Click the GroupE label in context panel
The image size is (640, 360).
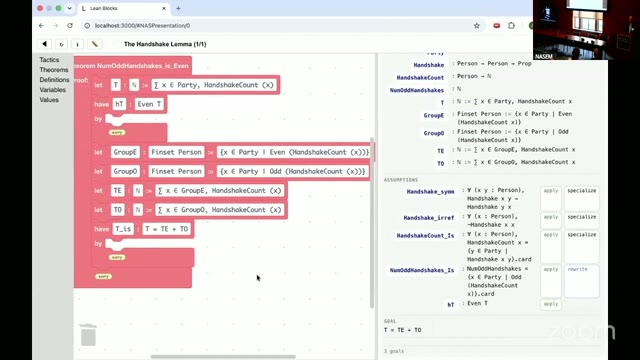(433, 116)
